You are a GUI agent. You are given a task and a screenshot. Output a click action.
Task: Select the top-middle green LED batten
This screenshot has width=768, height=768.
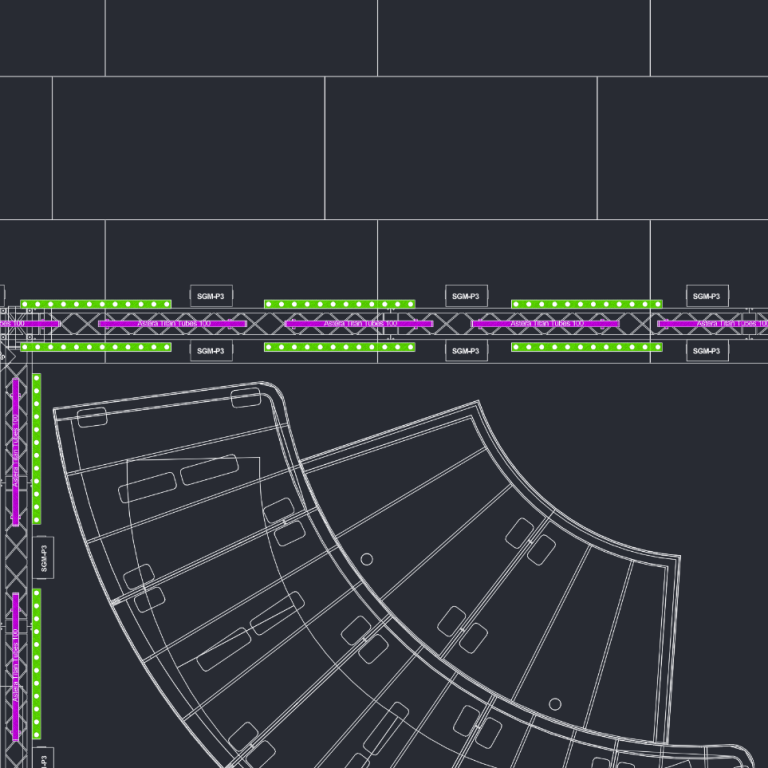339,304
